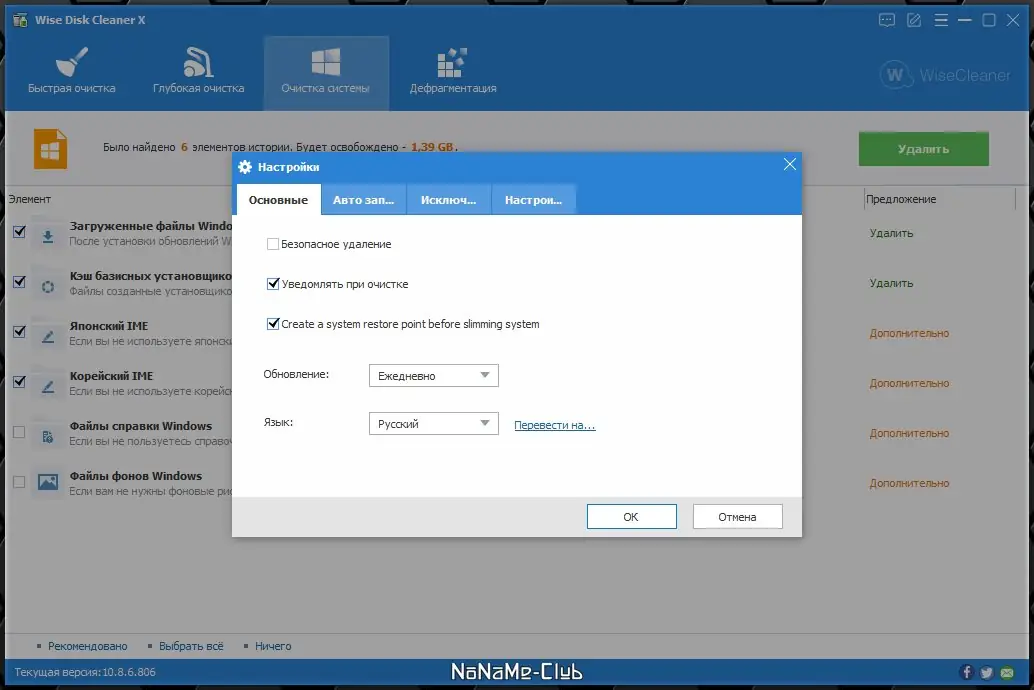
Task: Click the Рекомендовано selection link
Action: pyautogui.click(x=88, y=646)
